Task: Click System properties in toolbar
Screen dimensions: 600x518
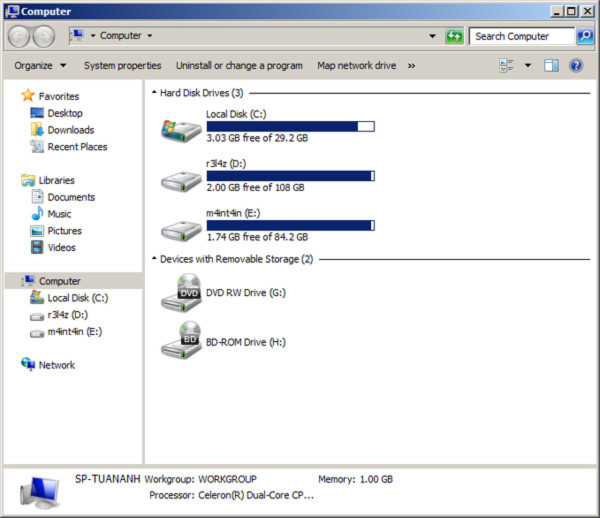Action: [122, 65]
